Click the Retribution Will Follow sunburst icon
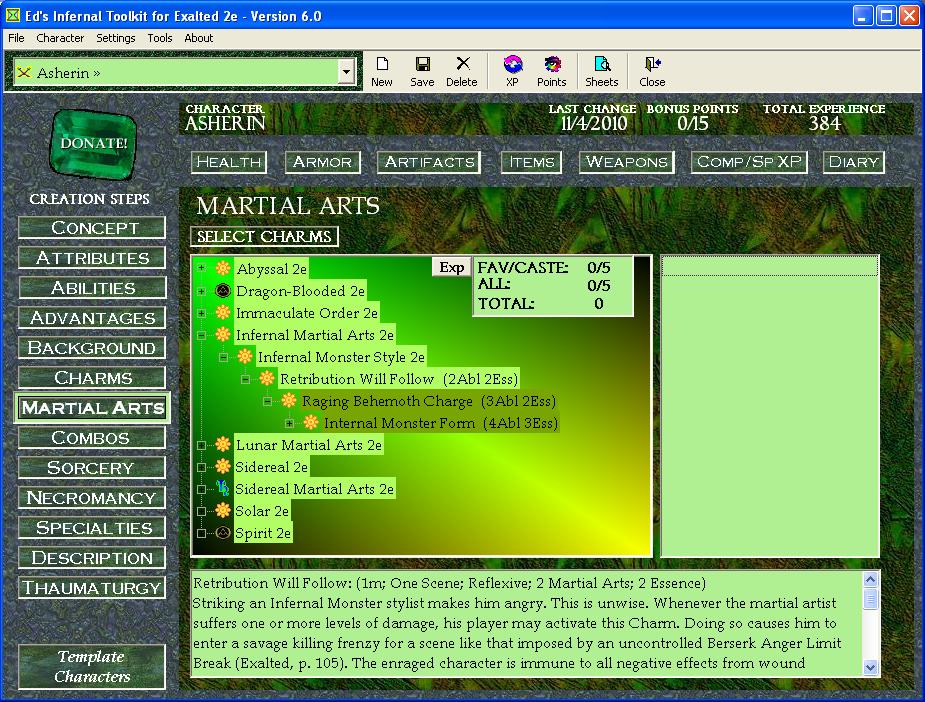The height and width of the screenshot is (702, 925). (267, 378)
